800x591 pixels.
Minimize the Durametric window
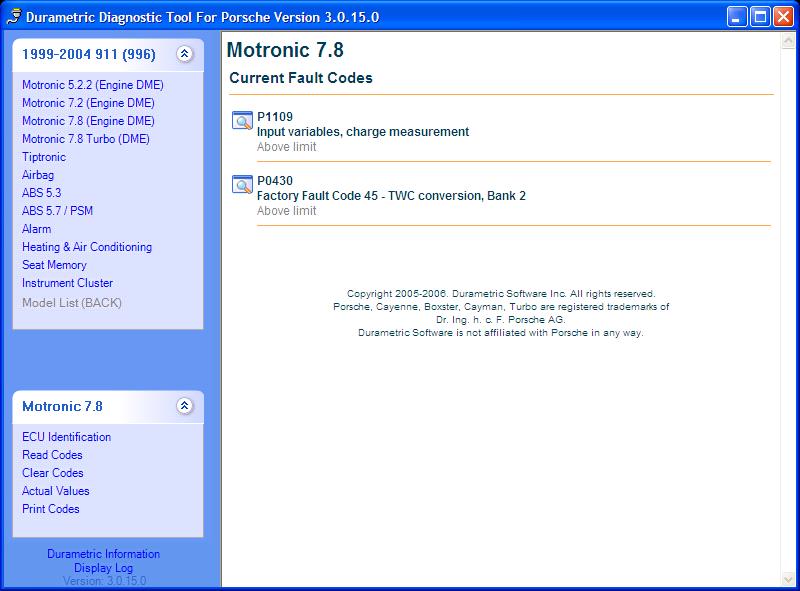coord(737,17)
